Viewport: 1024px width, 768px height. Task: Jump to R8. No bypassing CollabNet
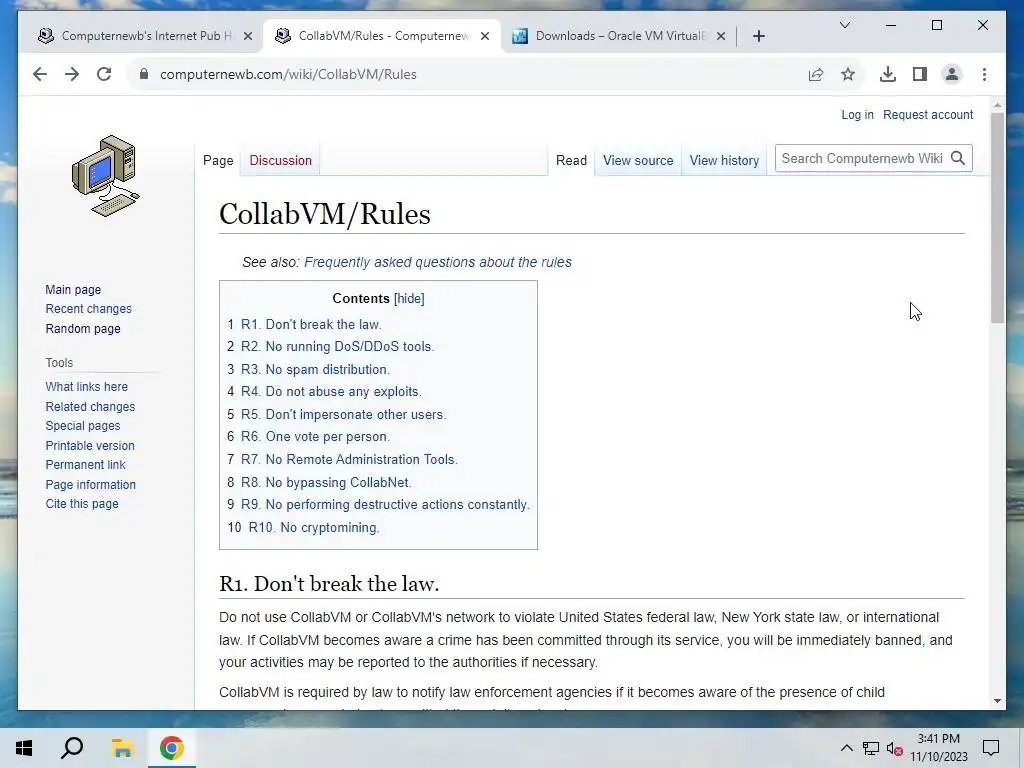pos(326,483)
